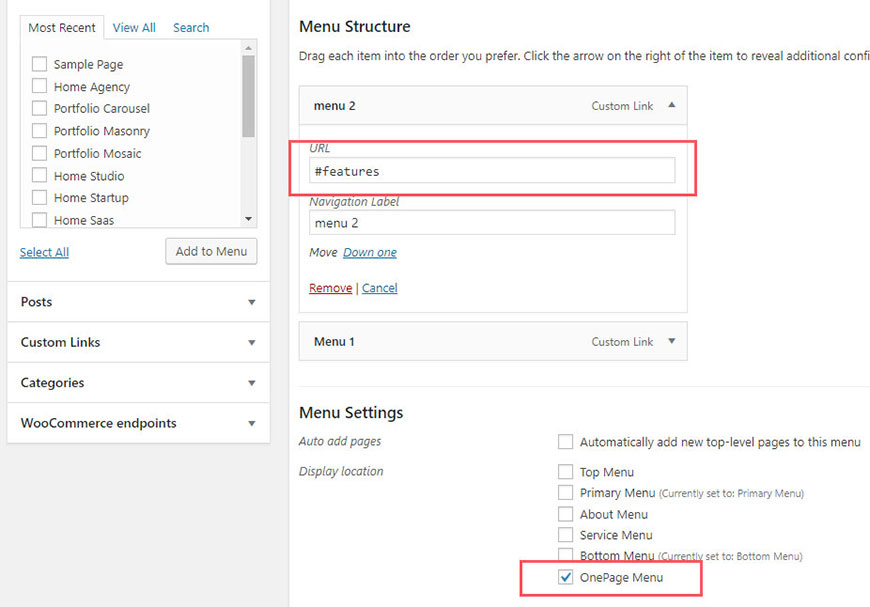
Task: Uncheck the OnePage Menu location
Action: (565, 577)
